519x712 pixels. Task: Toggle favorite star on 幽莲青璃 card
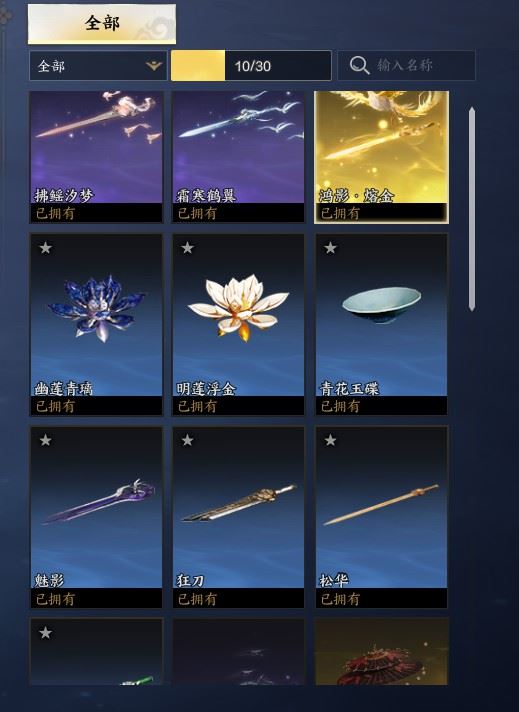(x=45, y=248)
